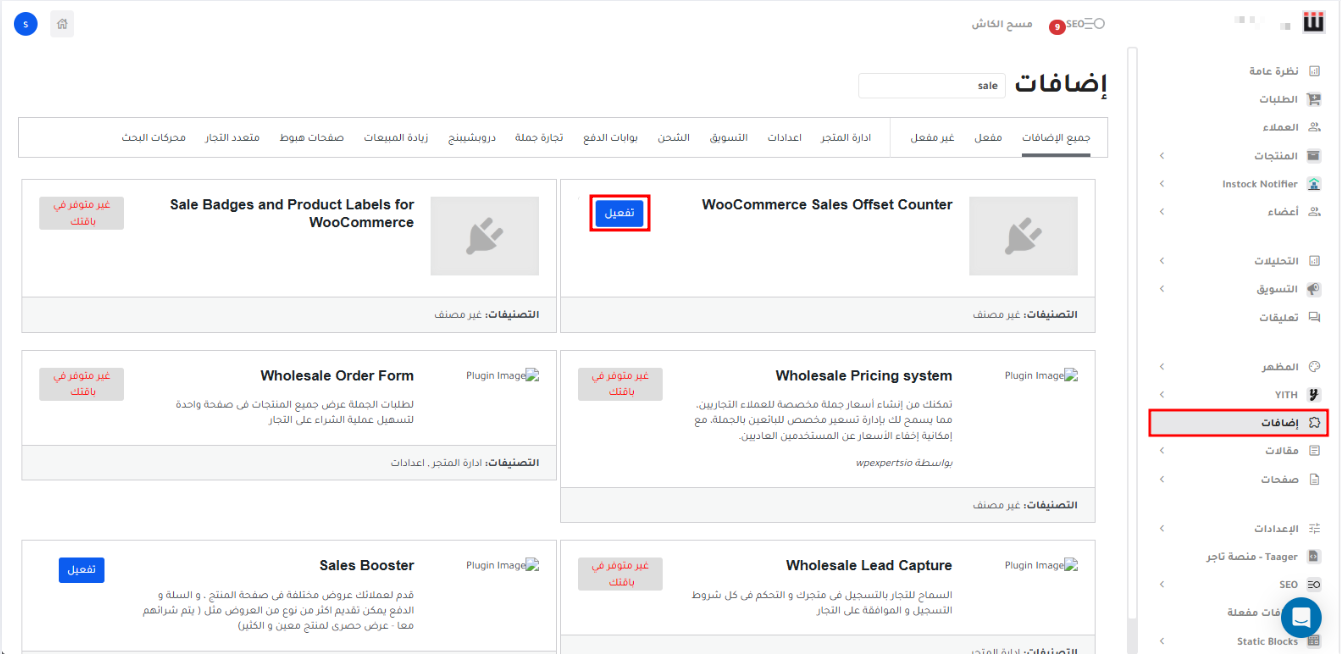Screen dimensions: 1341x654
Task: Click the home icon in top bar
Action: click(x=62, y=24)
